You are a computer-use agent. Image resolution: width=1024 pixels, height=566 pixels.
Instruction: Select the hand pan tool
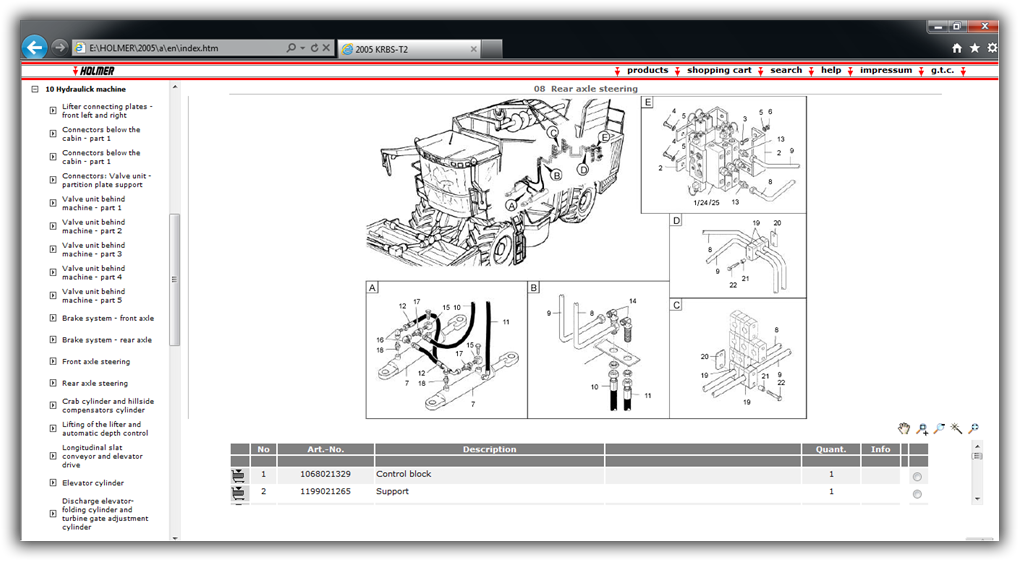click(904, 429)
